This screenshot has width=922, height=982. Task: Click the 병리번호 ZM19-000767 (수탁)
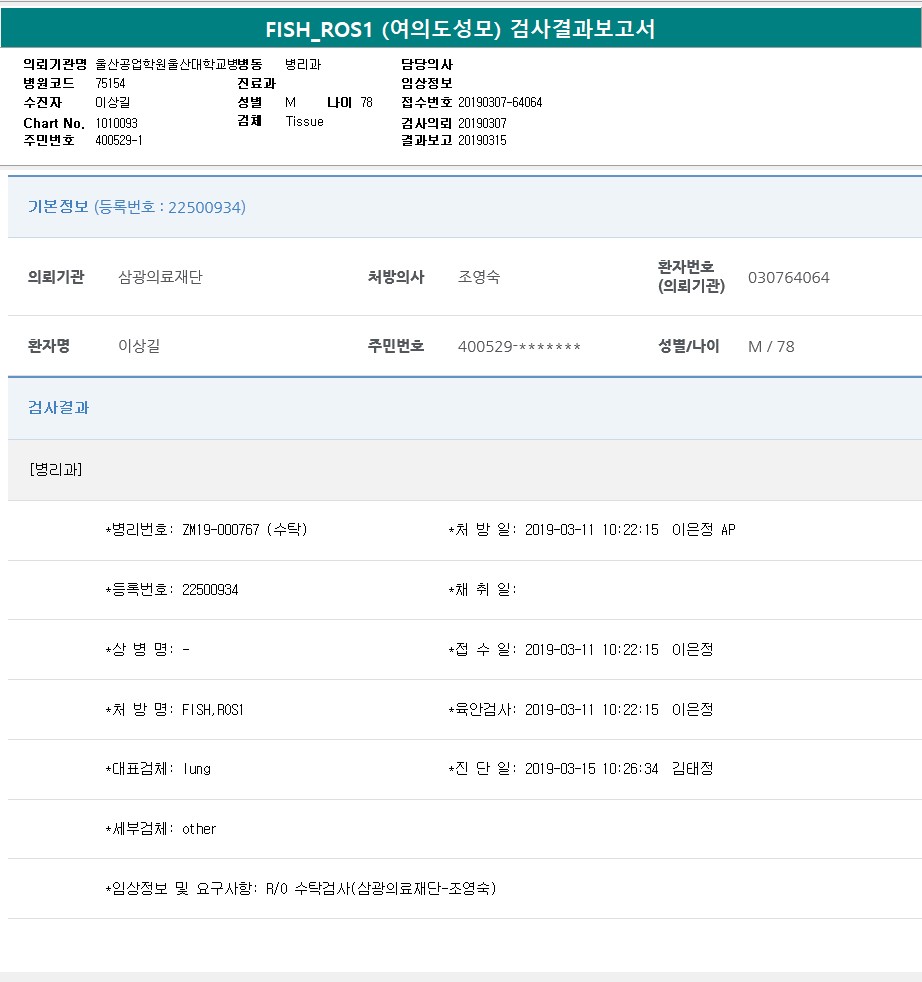[244, 530]
